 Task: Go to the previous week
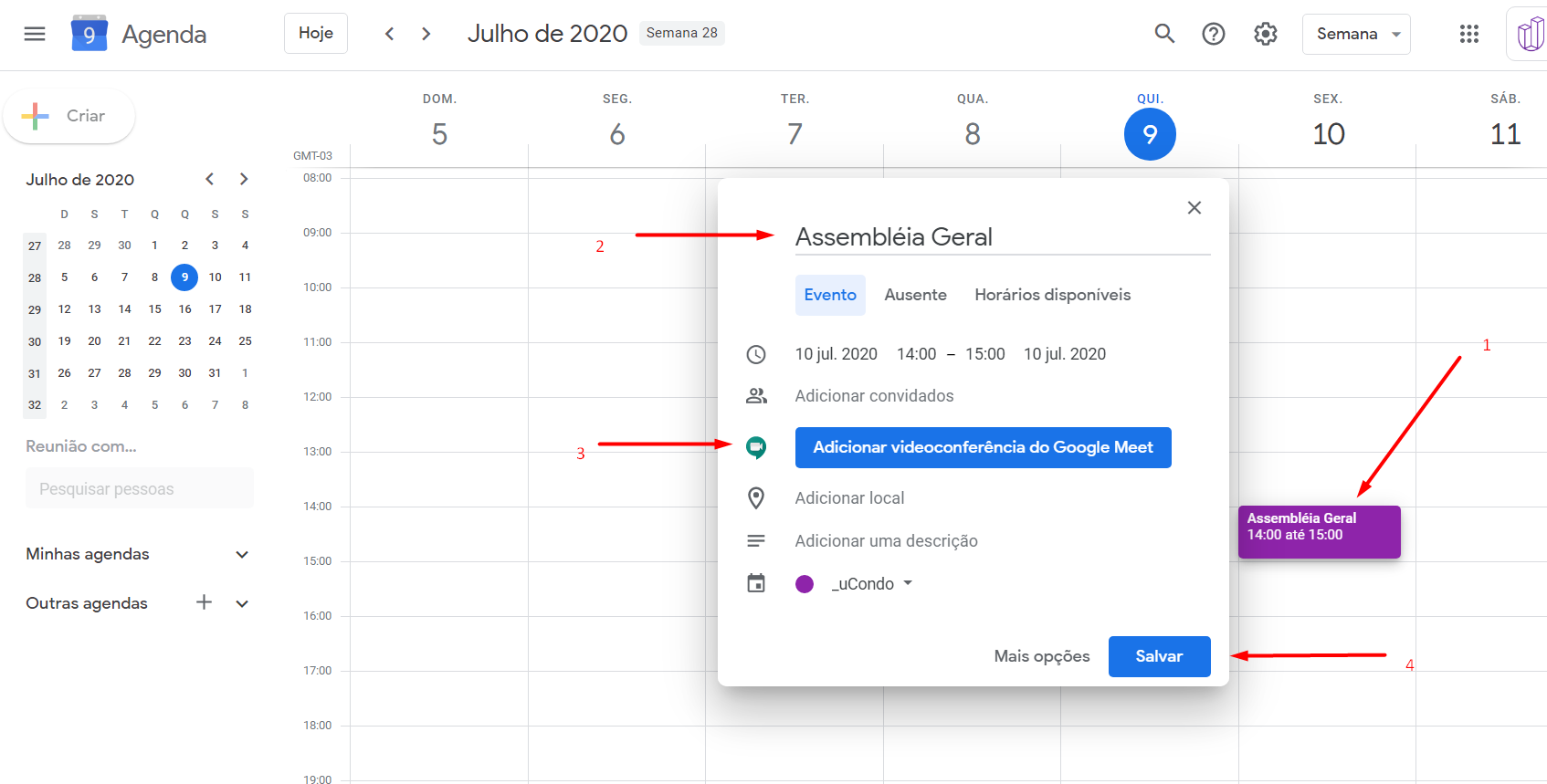(390, 34)
